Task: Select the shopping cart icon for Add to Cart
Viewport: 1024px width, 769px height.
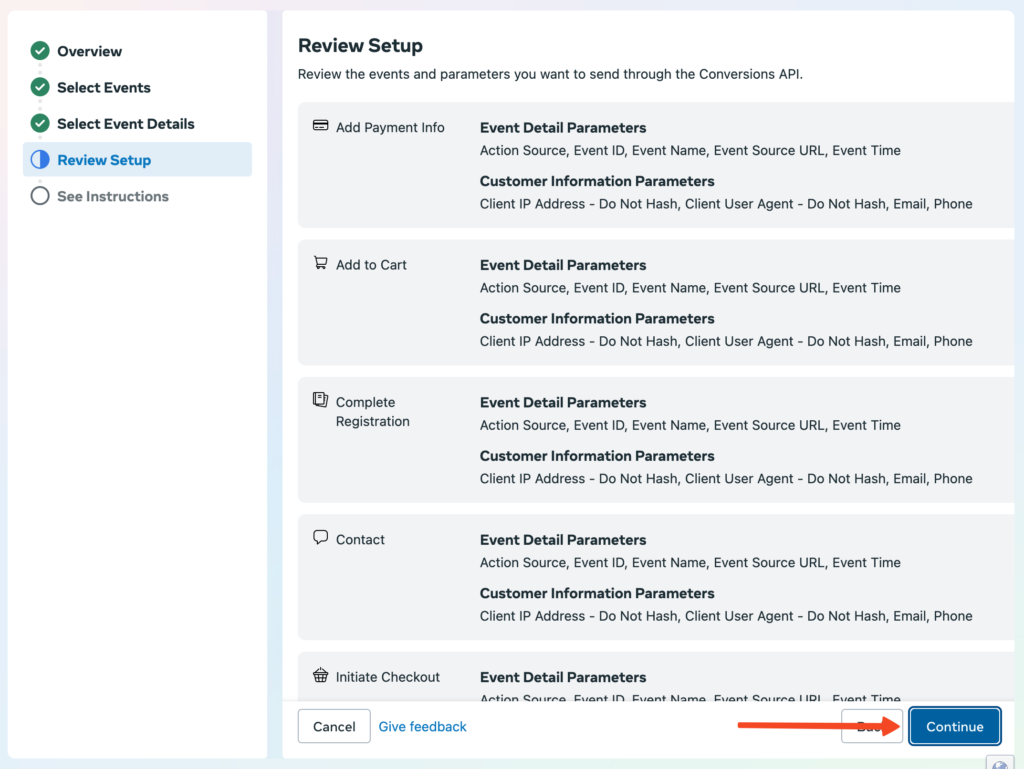Action: click(x=320, y=263)
